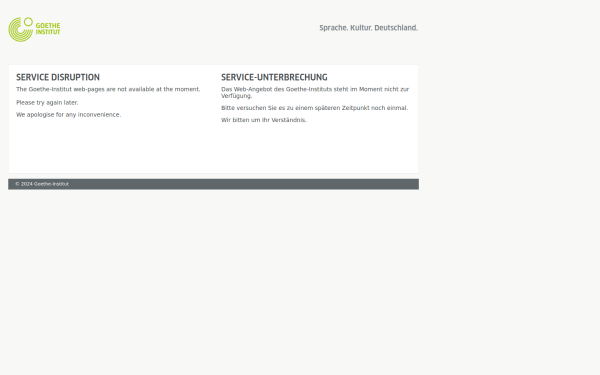Screen dimensions: 600x375
Task: Click 'Wir bitten um Ihr Verständnis.' text
Action: tap(264, 120)
